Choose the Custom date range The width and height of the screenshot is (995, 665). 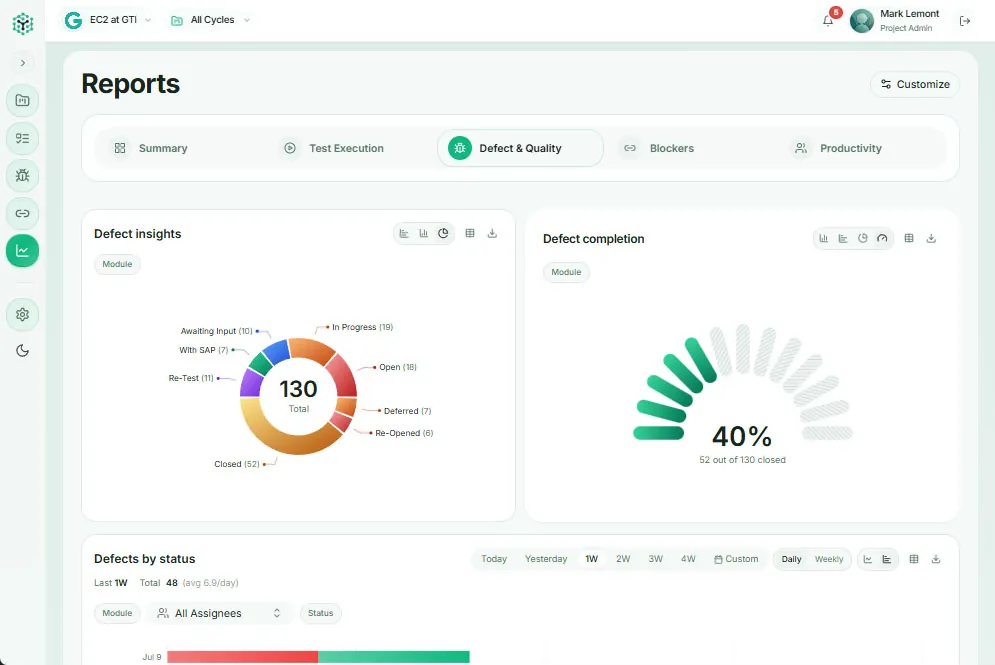[736, 559]
